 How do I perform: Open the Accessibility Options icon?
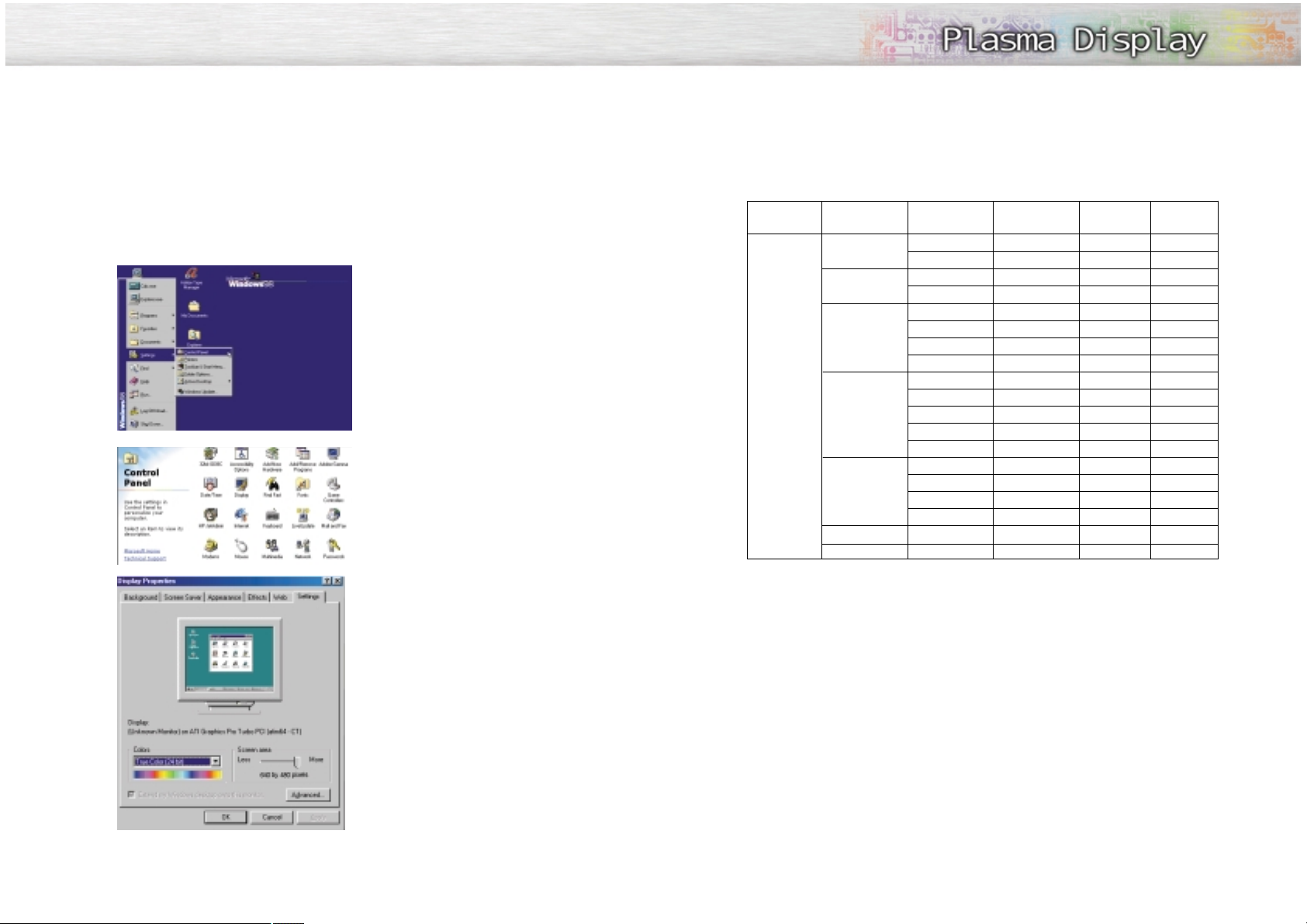(241, 459)
